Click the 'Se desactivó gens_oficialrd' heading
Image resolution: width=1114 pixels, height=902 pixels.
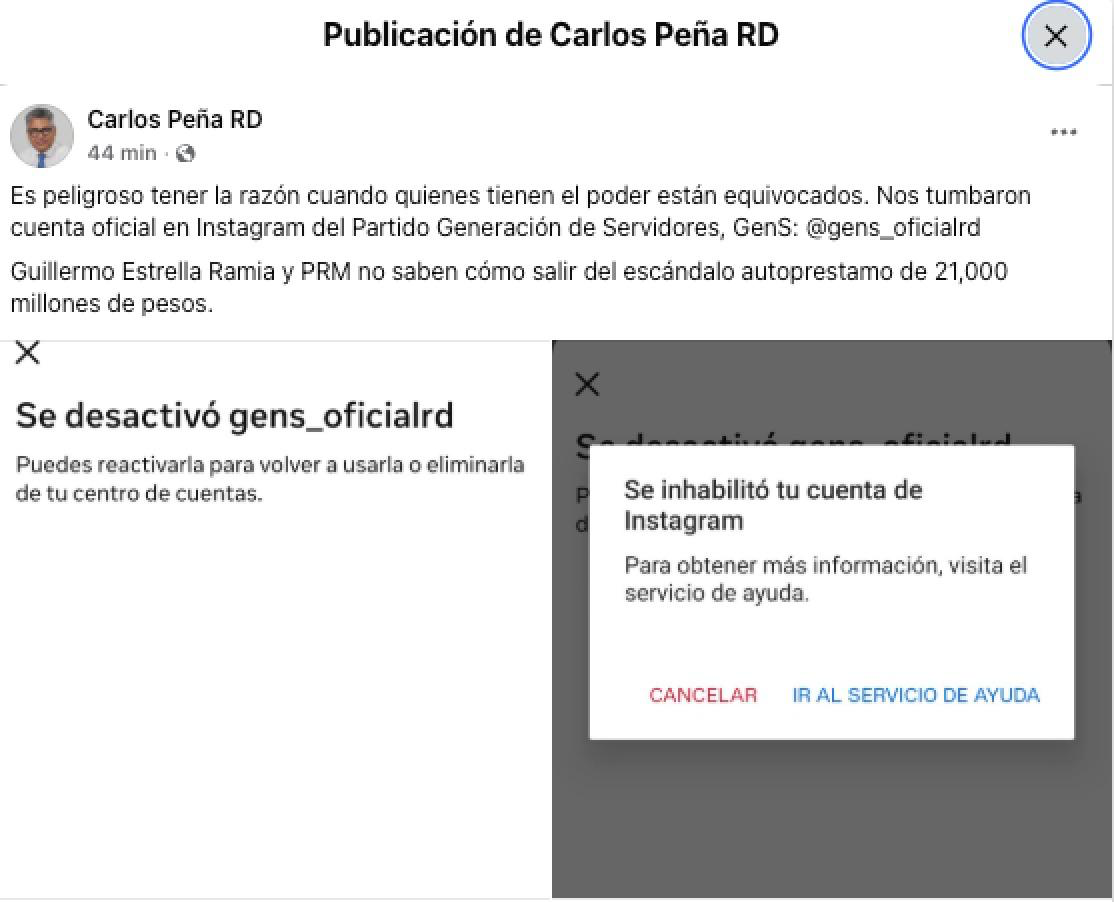click(x=234, y=415)
